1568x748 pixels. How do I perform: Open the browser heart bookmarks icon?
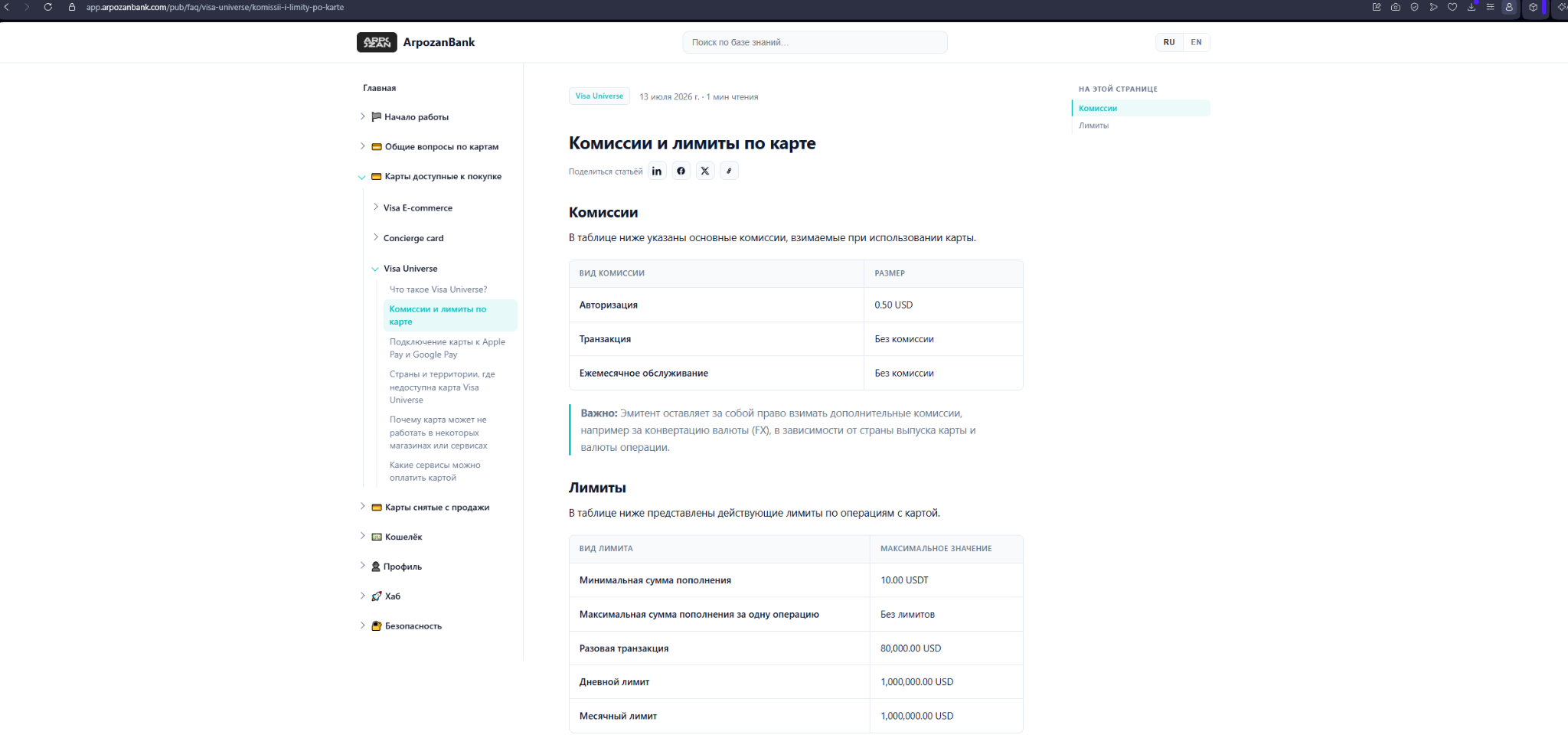tap(1452, 7)
